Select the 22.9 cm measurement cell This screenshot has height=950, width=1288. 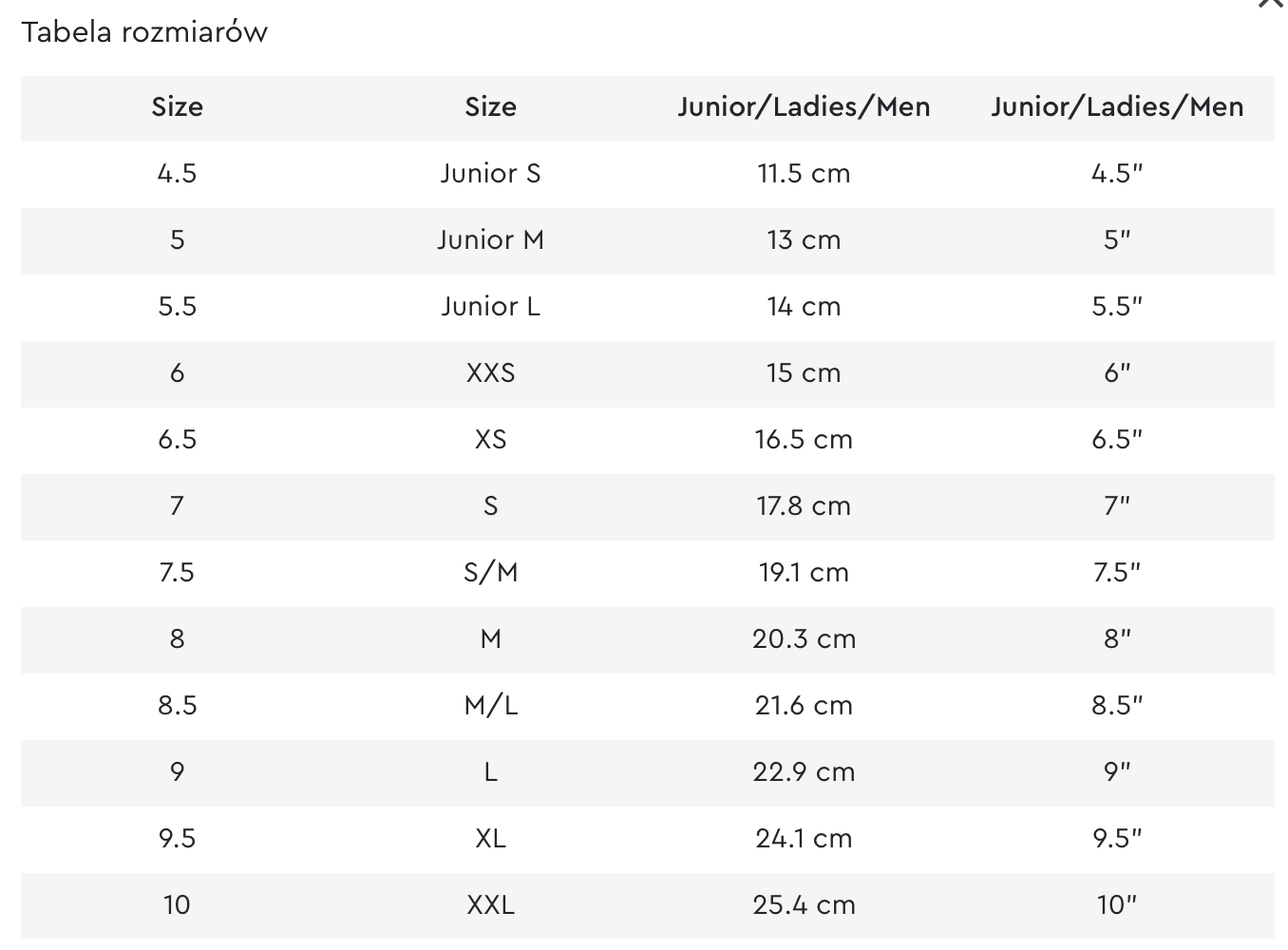(804, 772)
